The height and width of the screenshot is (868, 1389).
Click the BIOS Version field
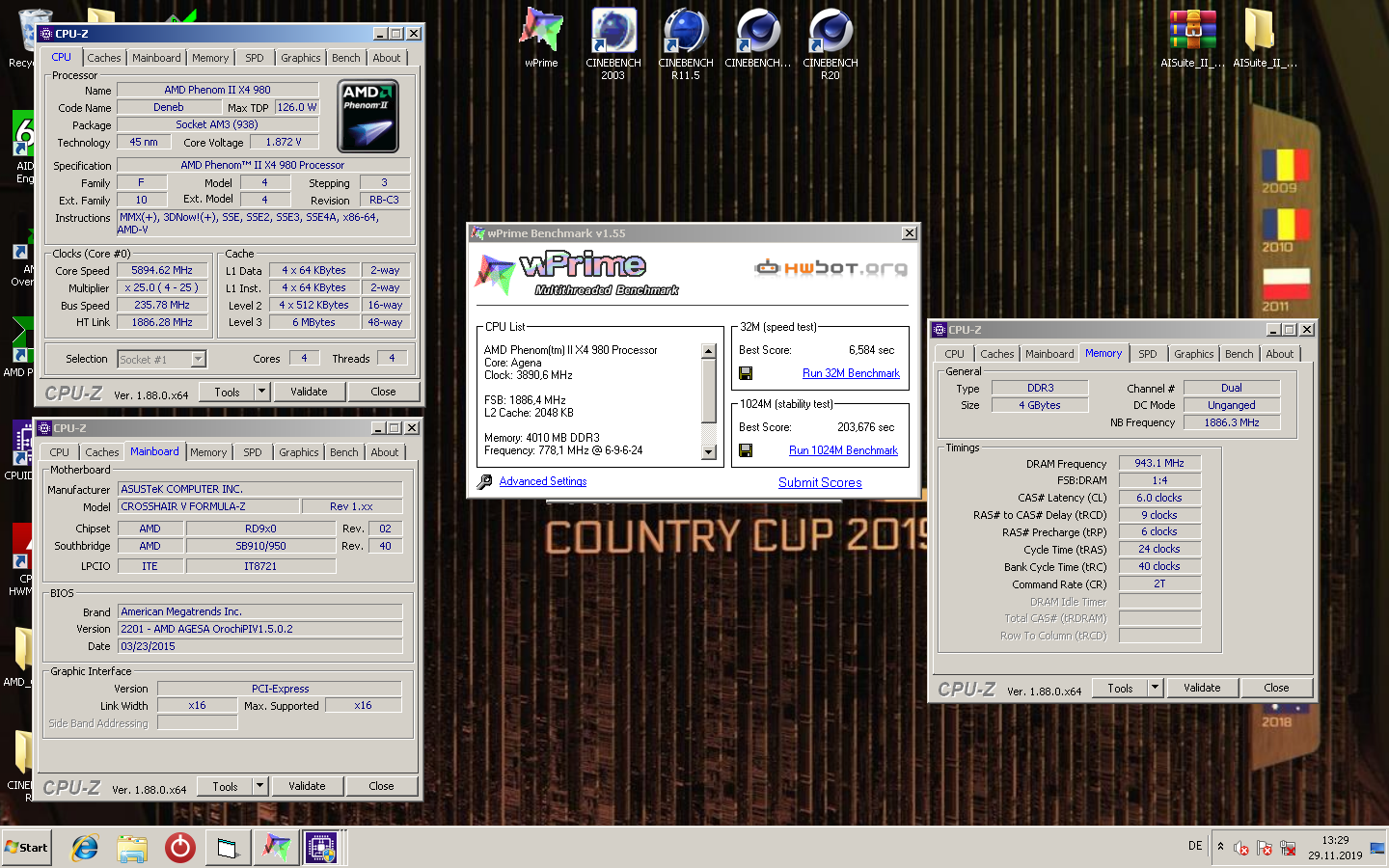tap(260, 629)
